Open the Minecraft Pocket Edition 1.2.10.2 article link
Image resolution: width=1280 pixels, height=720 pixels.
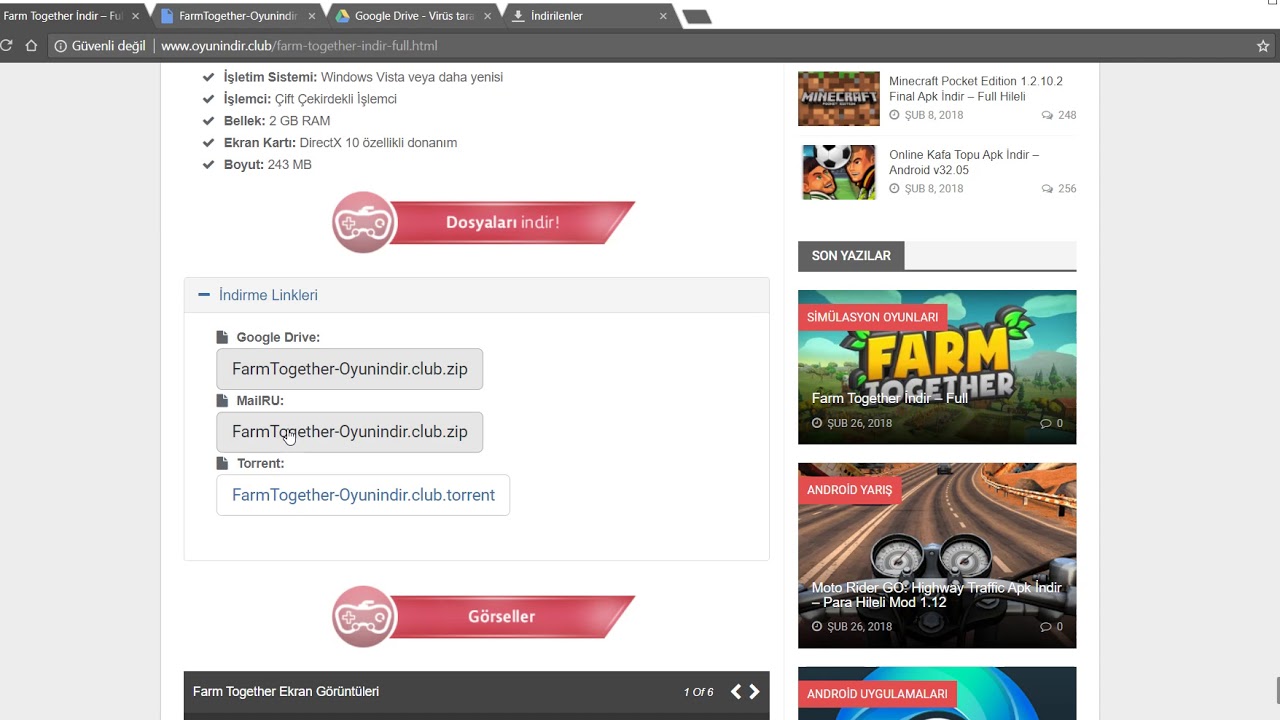[976, 89]
